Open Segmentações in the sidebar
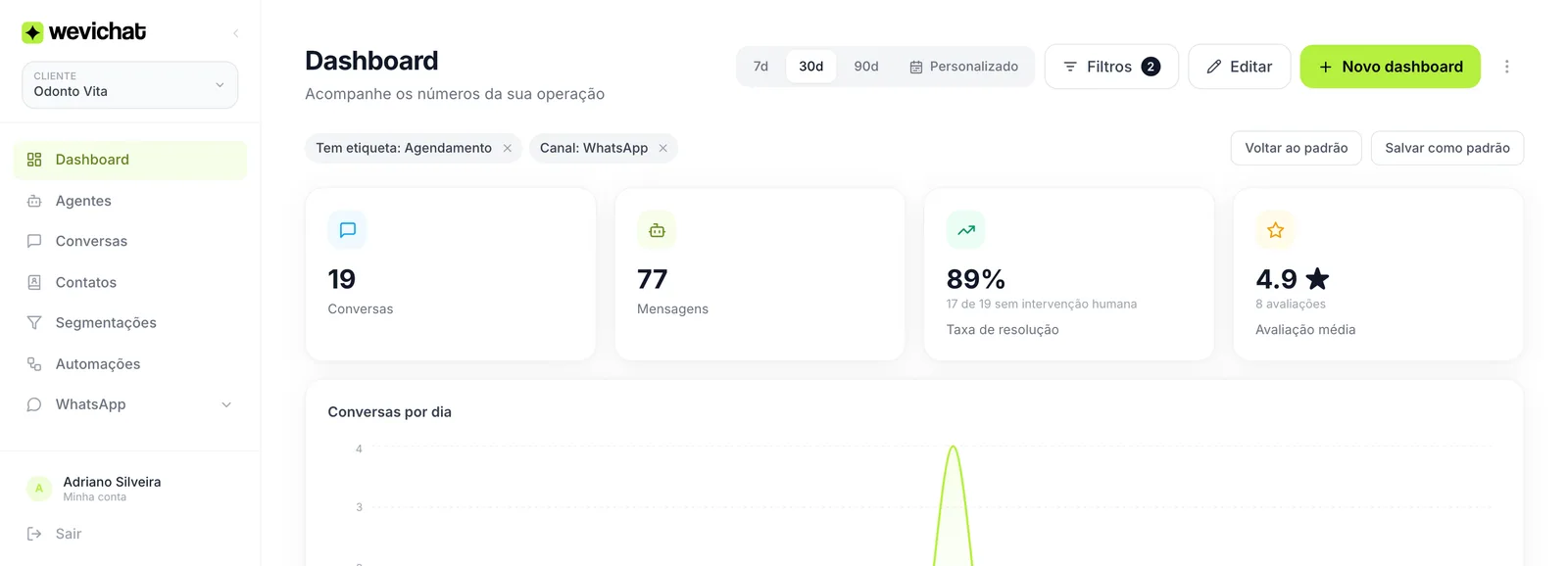The image size is (1568, 566). click(129, 322)
